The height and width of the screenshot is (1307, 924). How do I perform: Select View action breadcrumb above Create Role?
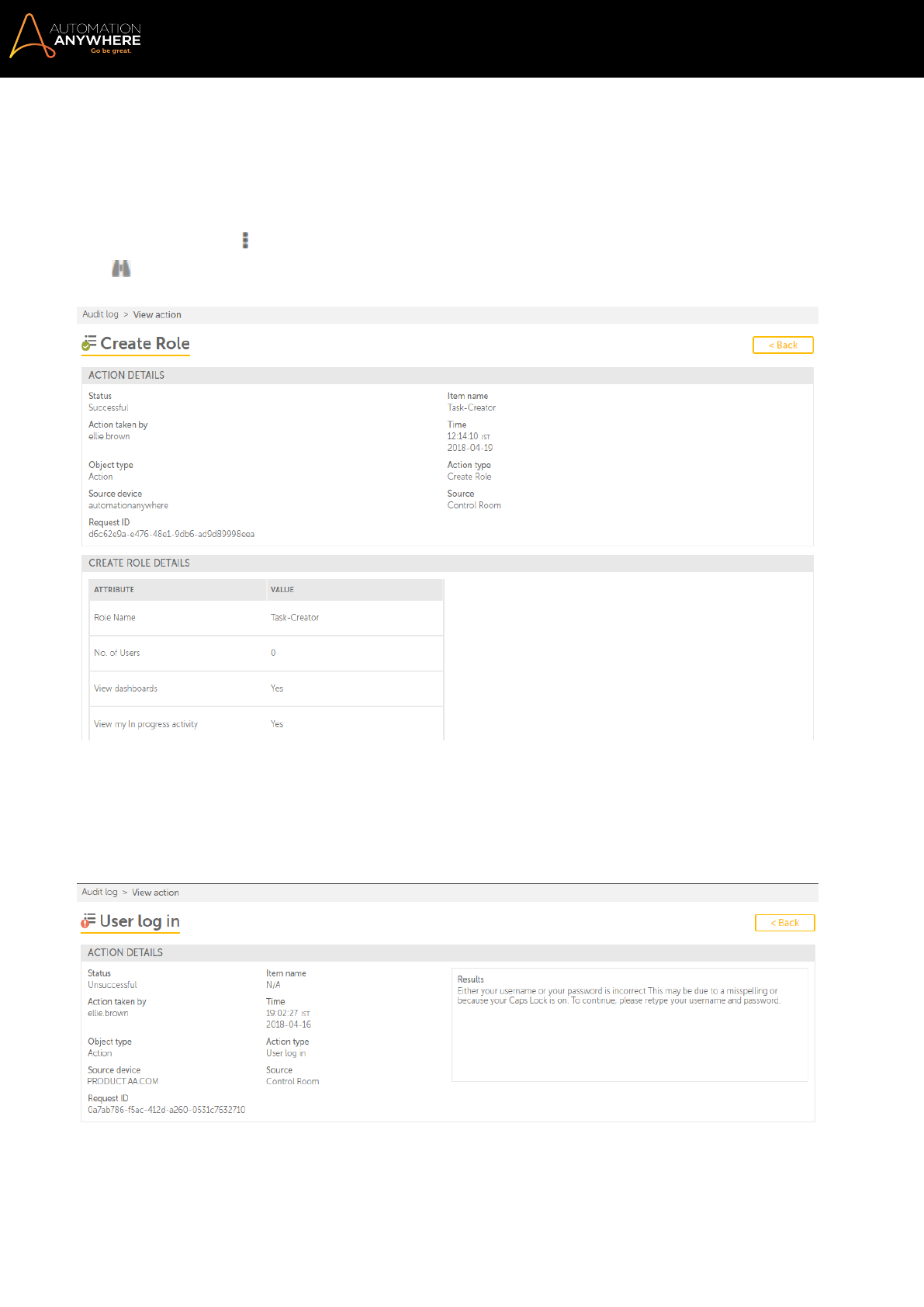click(x=157, y=314)
